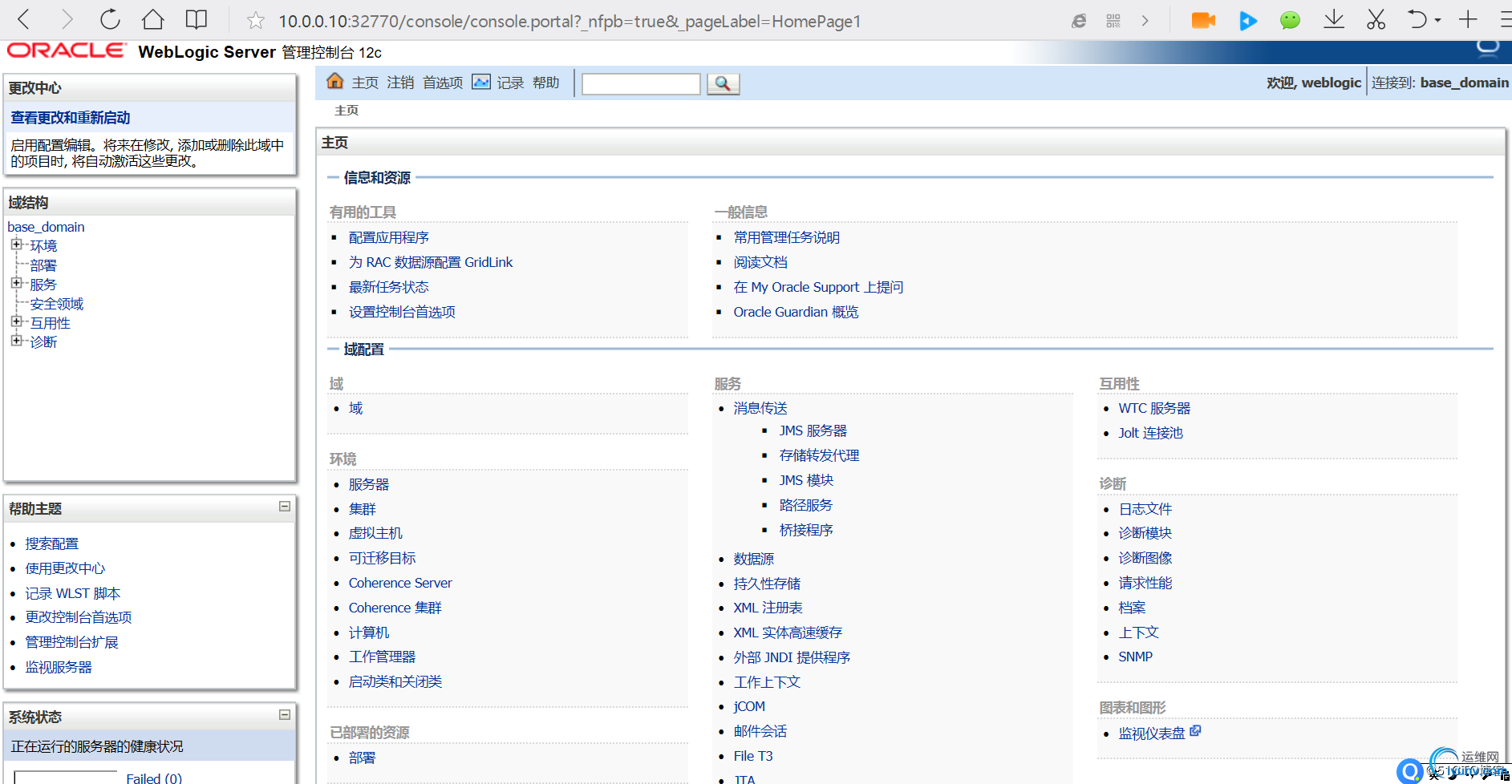Click the record chart icon beside 记录
Viewport: 1512px width, 784px height.
click(x=481, y=82)
